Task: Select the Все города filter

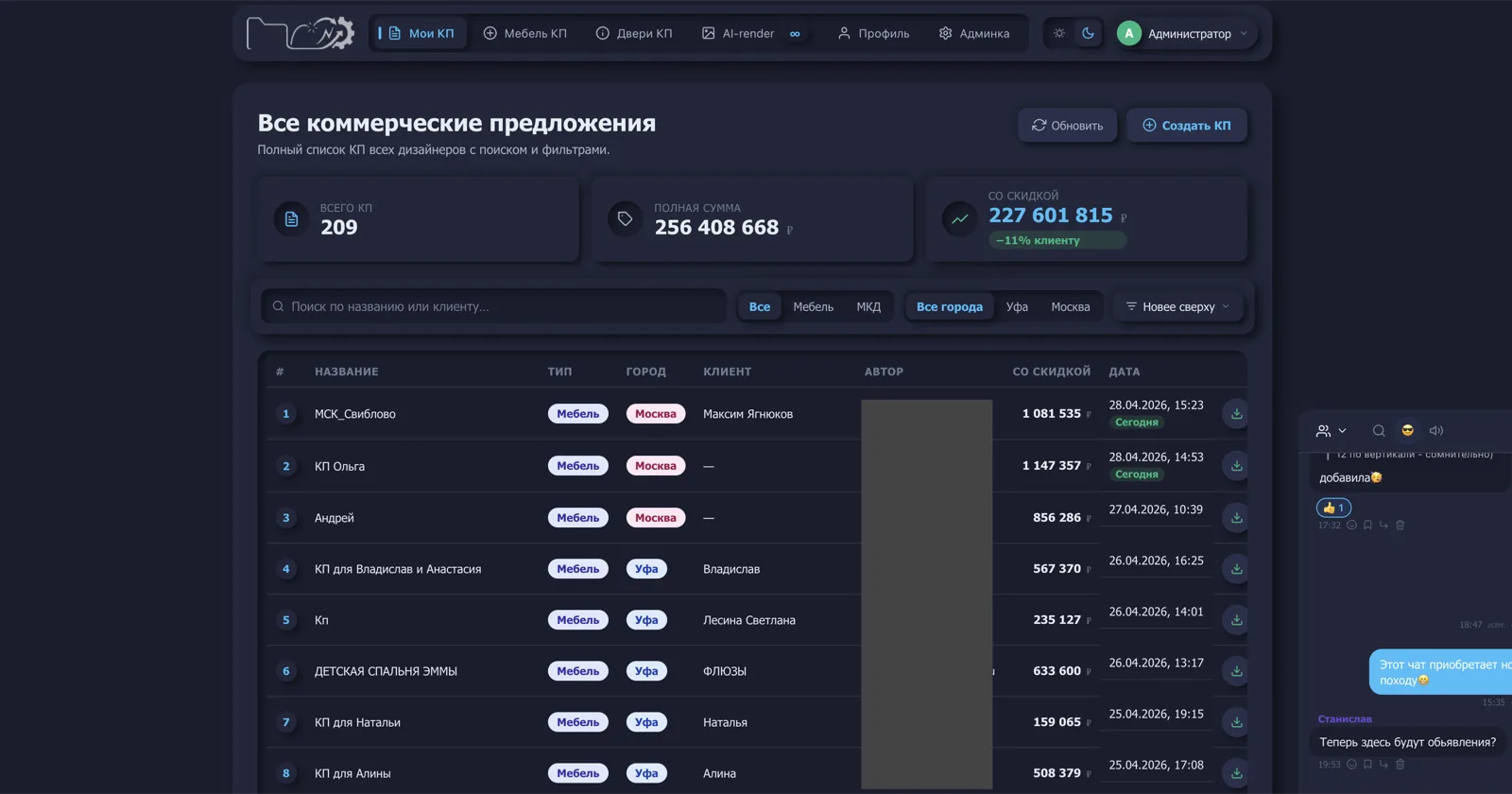Action: click(950, 306)
